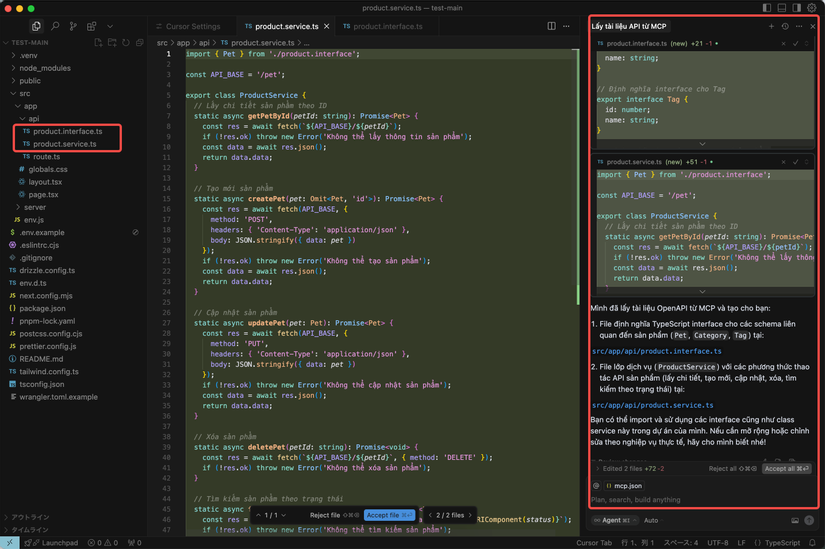This screenshot has height=549, width=825.
Task: Open src/app/api/product.service.ts link in chat
Action: [652, 405]
